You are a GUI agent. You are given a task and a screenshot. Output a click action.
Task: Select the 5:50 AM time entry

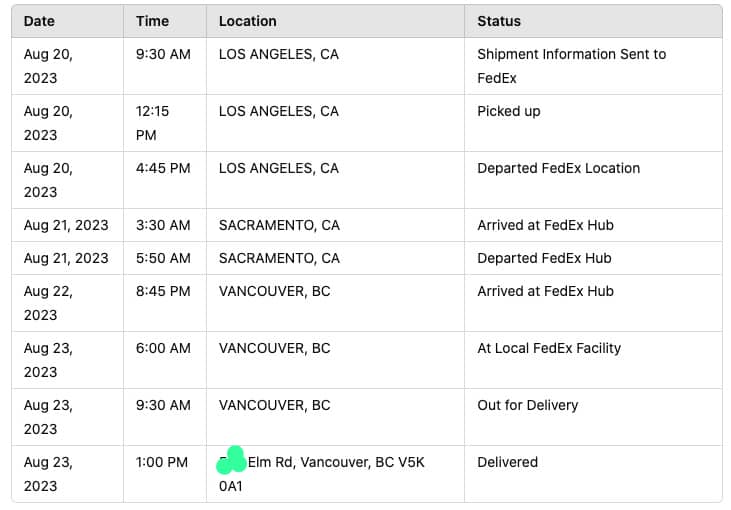point(163,258)
